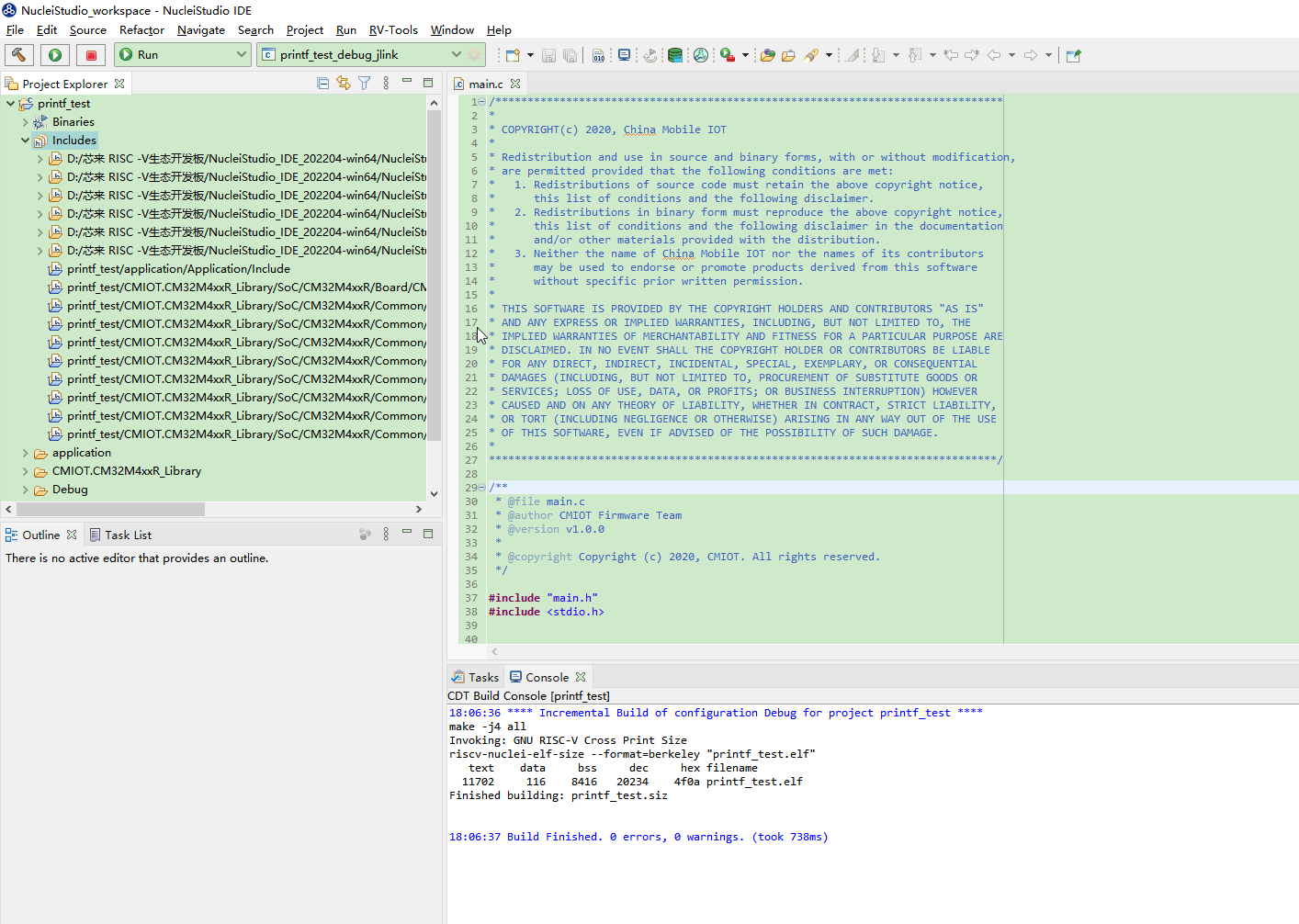Click the Save All icon

[x=570, y=55]
